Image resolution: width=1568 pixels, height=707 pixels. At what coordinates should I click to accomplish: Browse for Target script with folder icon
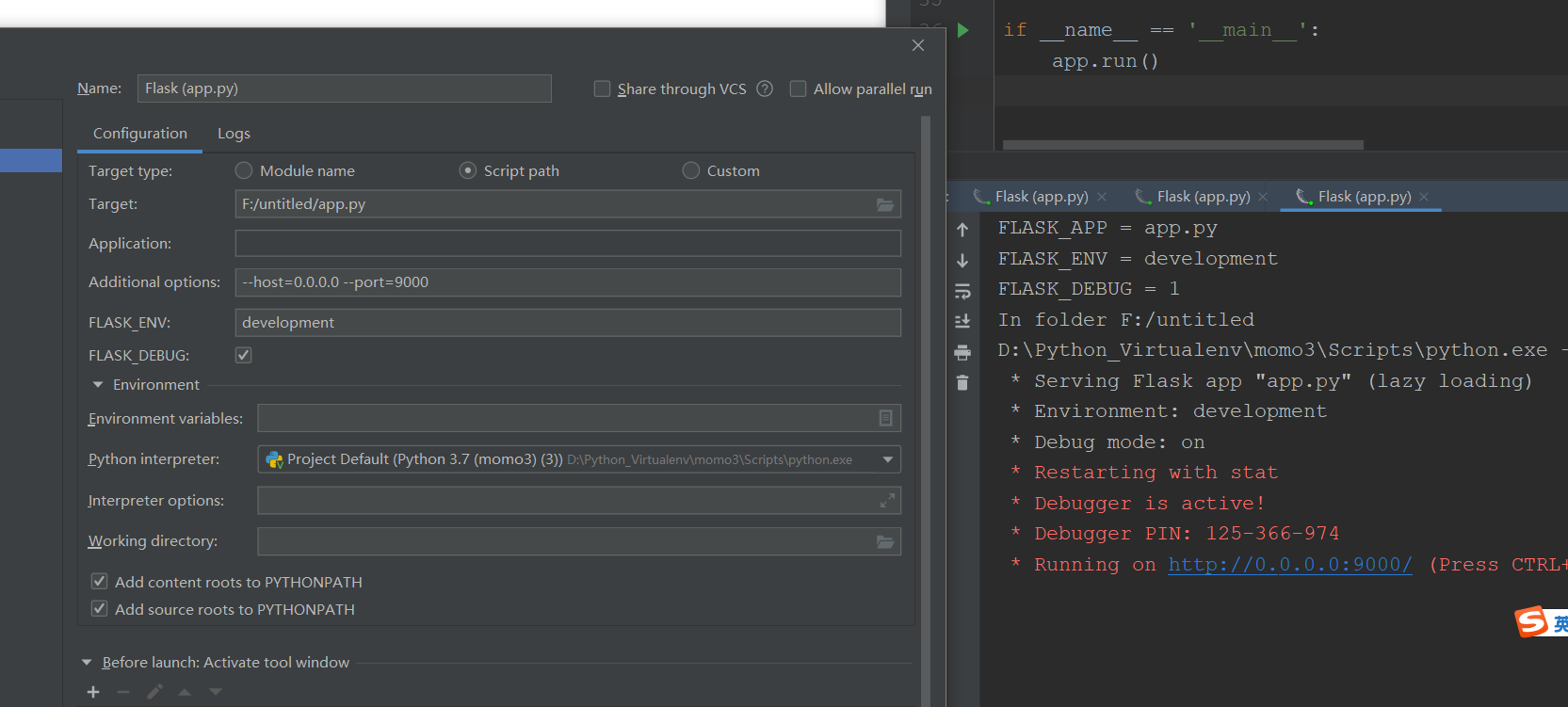click(x=885, y=204)
